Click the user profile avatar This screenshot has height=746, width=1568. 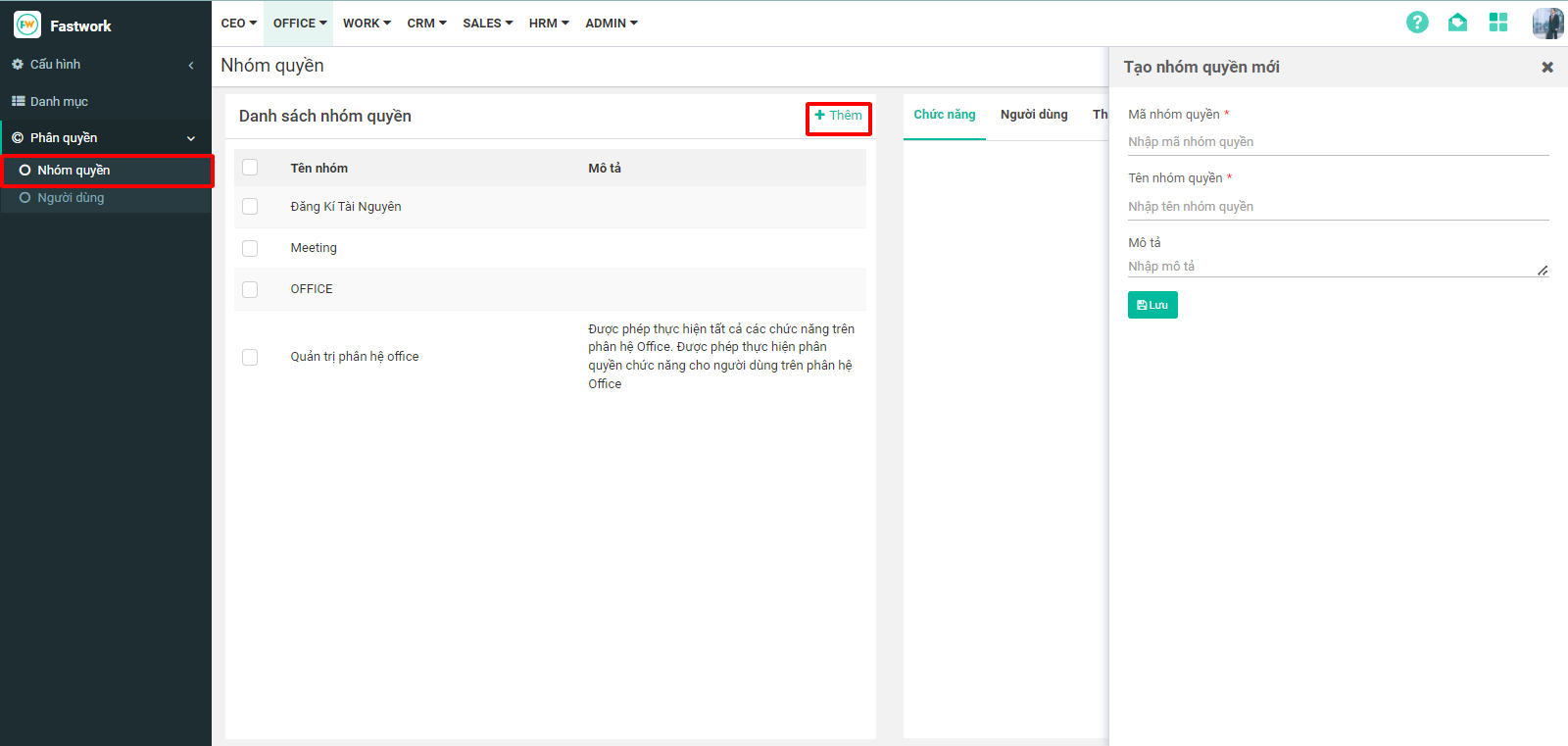point(1547,23)
